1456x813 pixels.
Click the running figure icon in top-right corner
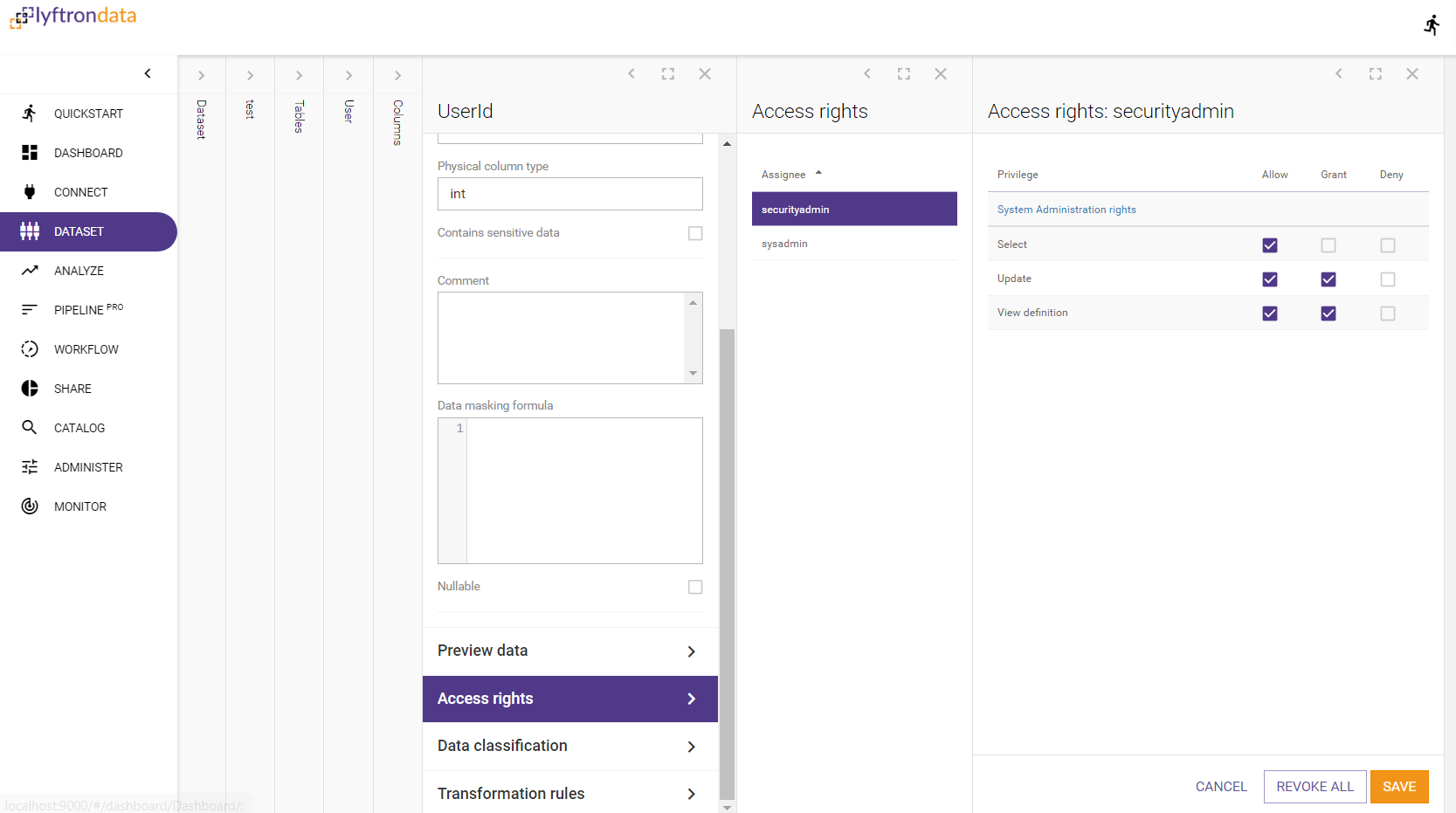(1432, 25)
